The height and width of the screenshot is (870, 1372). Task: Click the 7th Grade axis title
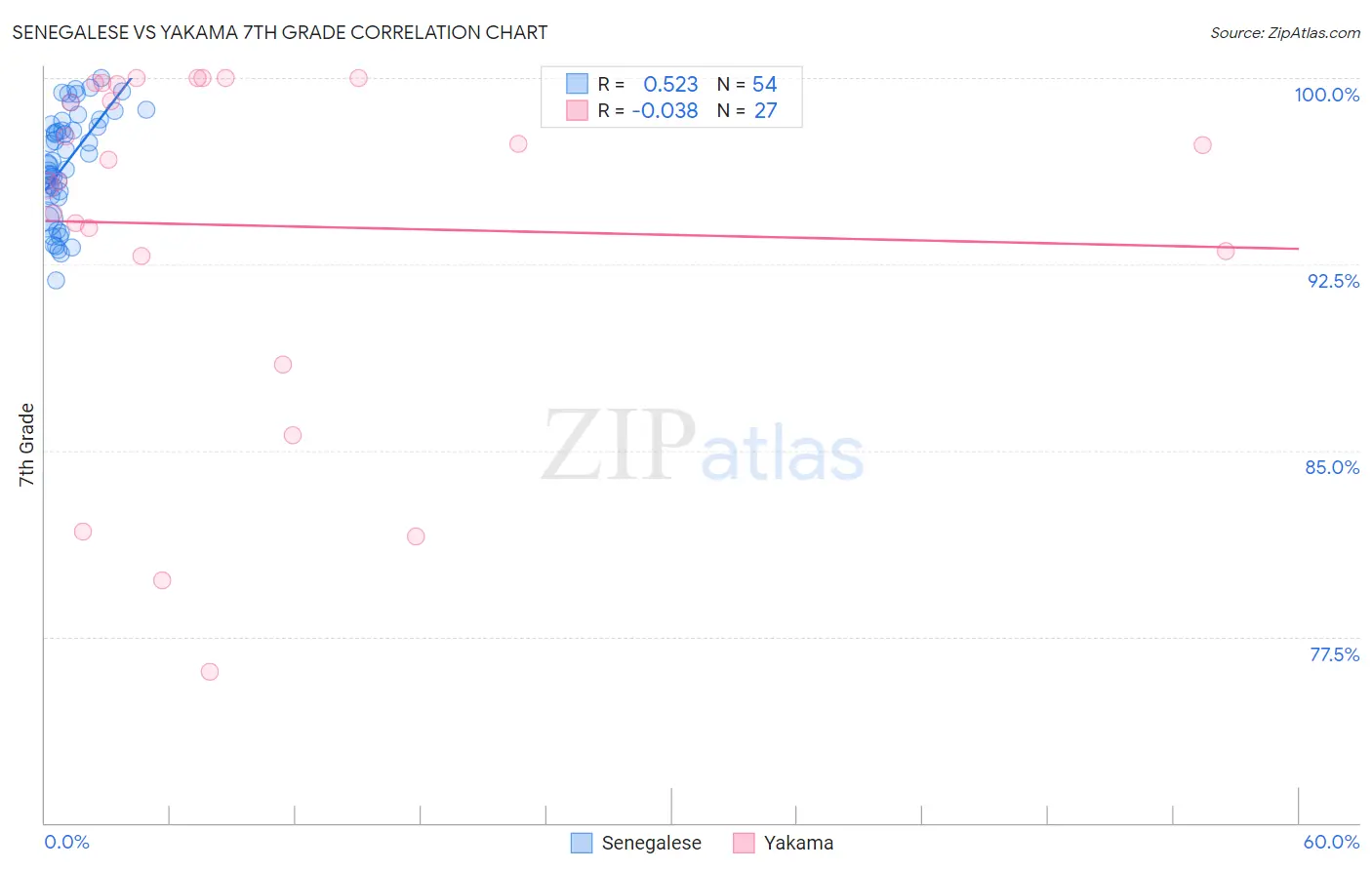pyautogui.click(x=26, y=445)
